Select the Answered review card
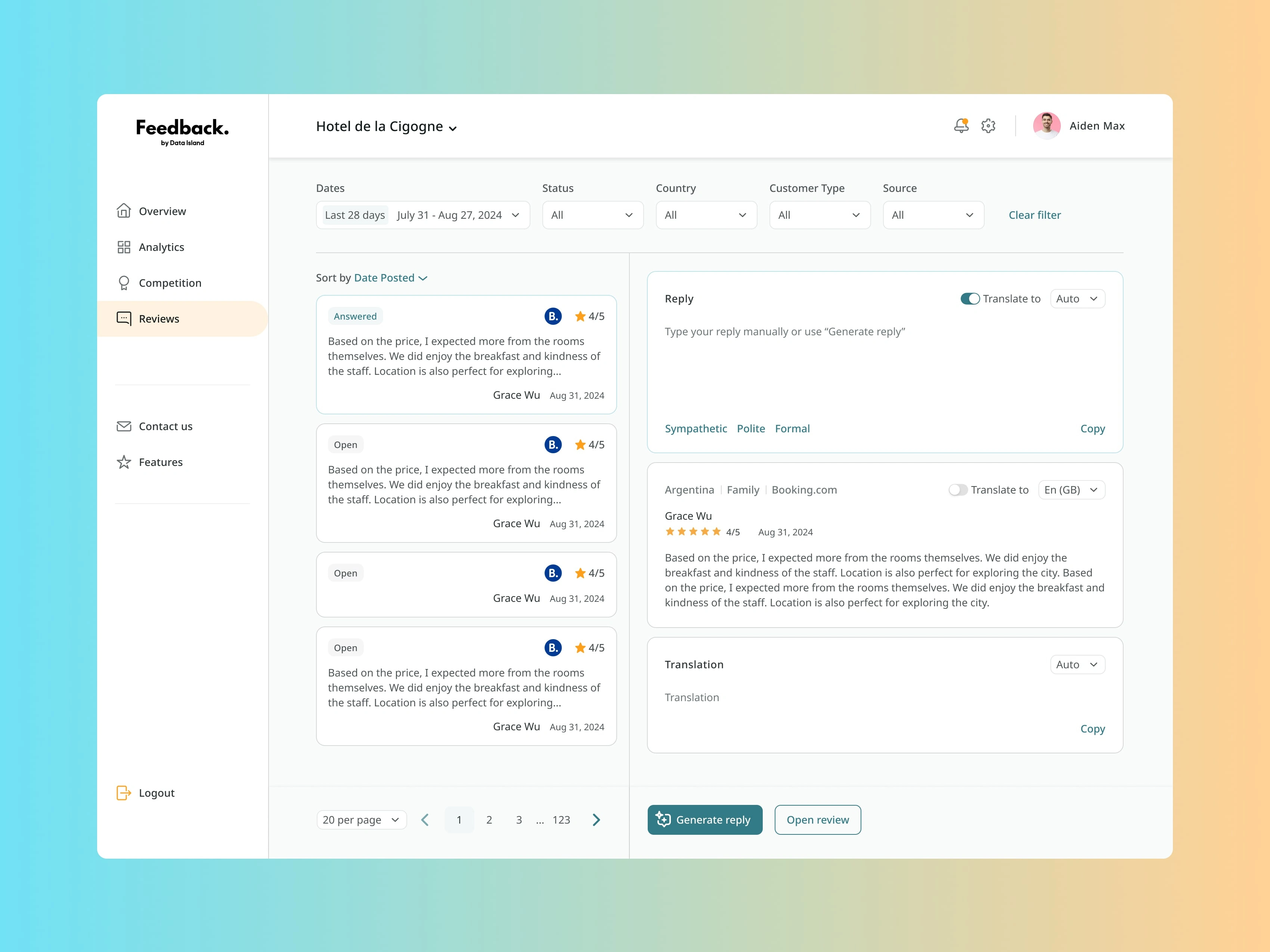The height and width of the screenshot is (952, 1270). [466, 355]
